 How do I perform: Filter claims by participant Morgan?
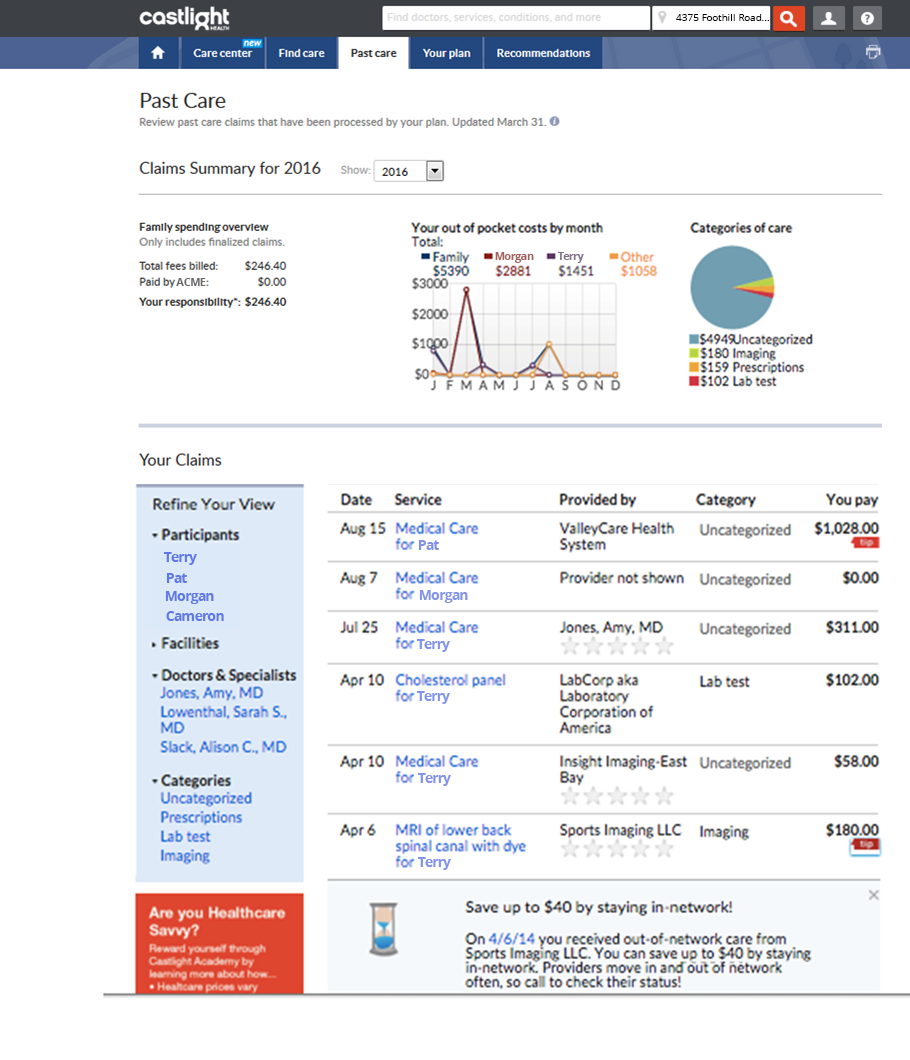189,597
